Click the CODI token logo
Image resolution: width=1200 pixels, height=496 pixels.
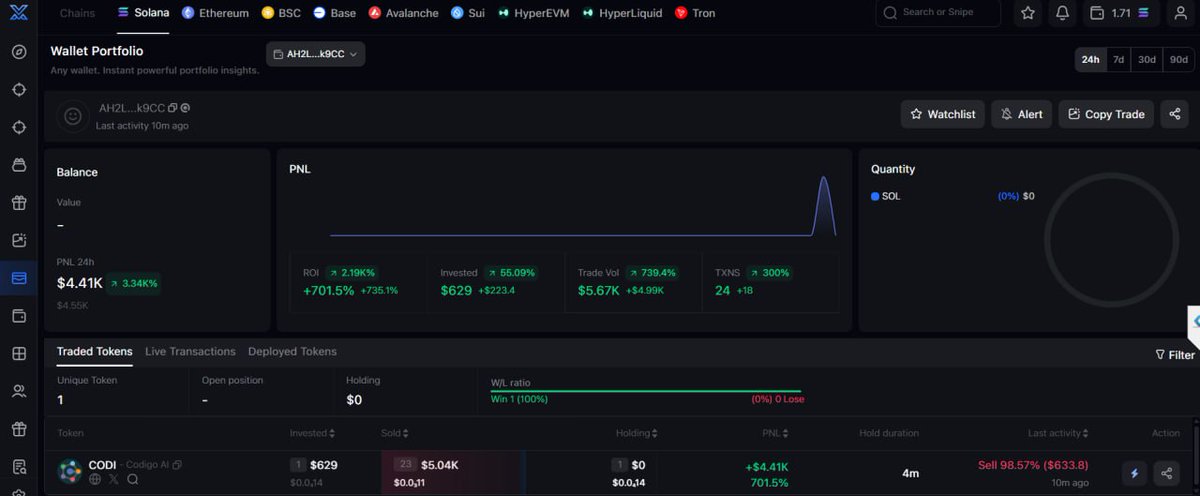point(70,471)
